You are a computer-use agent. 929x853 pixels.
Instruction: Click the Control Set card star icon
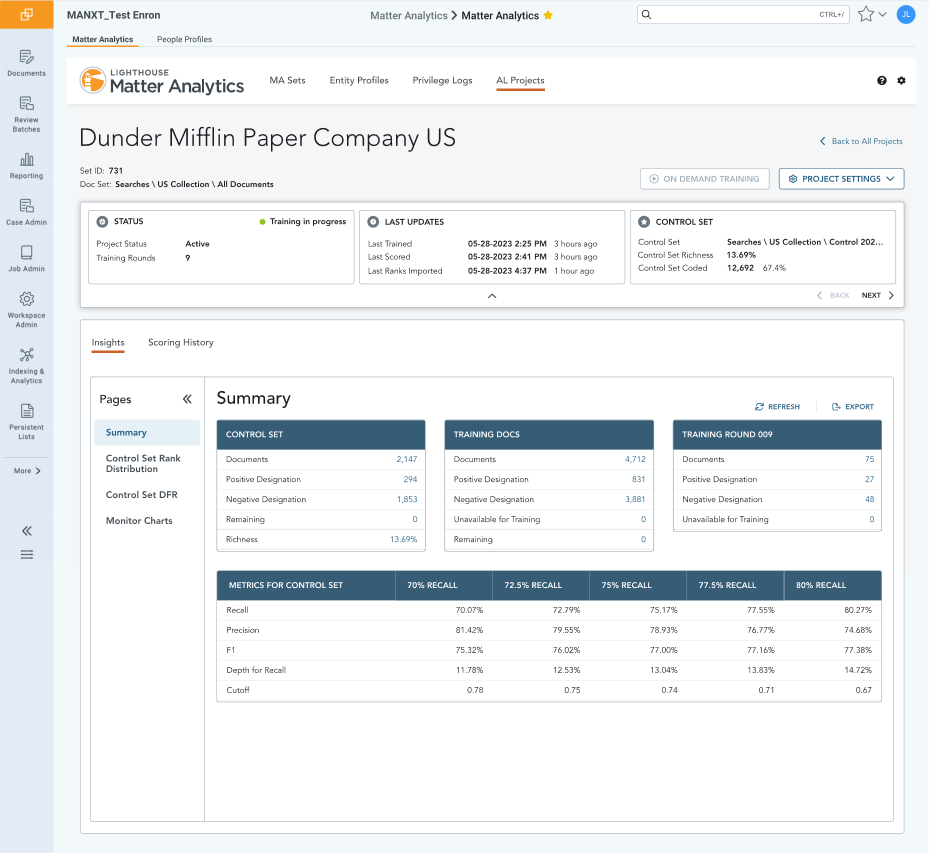tap(644, 222)
